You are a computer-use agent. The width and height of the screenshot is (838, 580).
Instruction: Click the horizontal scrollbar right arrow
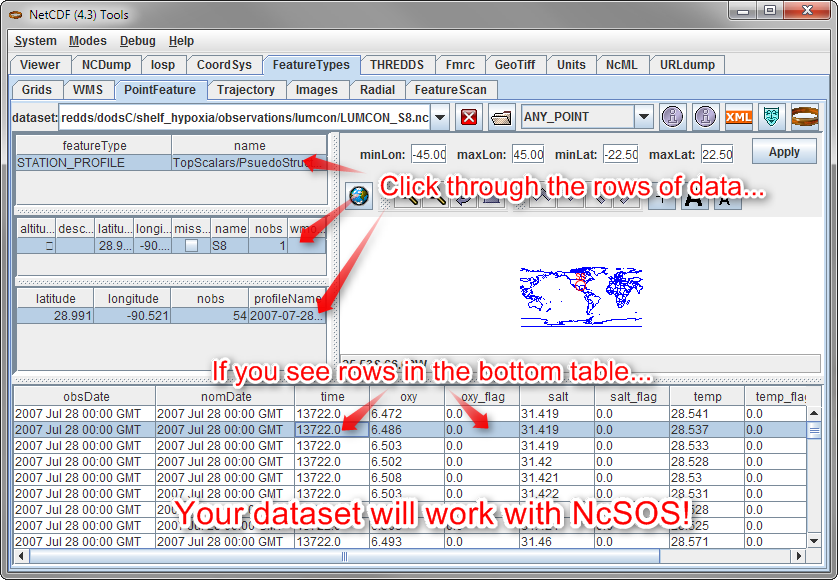pos(799,556)
